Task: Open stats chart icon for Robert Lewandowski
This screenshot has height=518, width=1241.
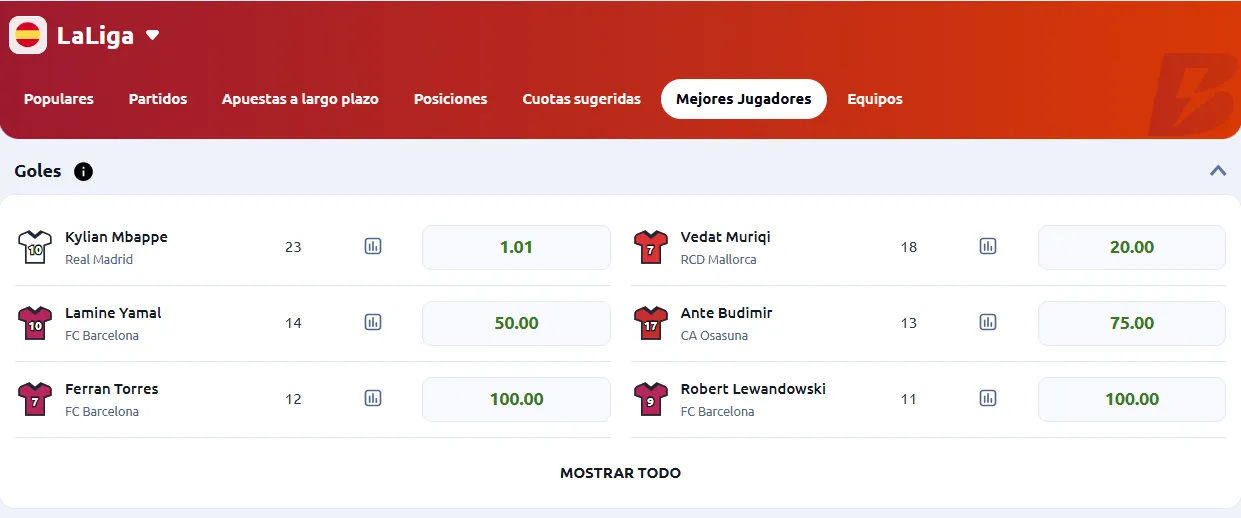Action: click(988, 398)
